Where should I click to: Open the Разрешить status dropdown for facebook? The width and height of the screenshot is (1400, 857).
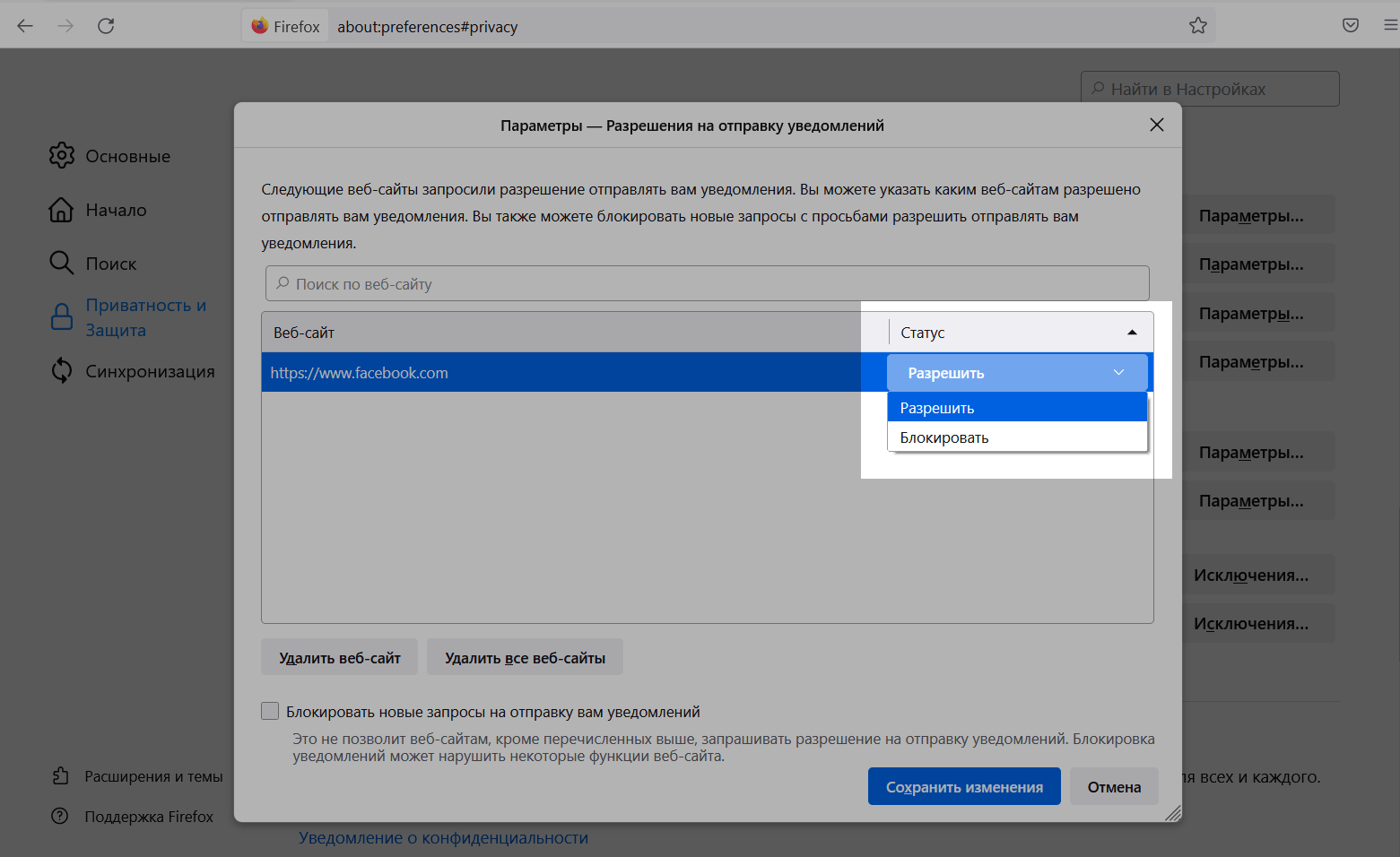[1017, 372]
